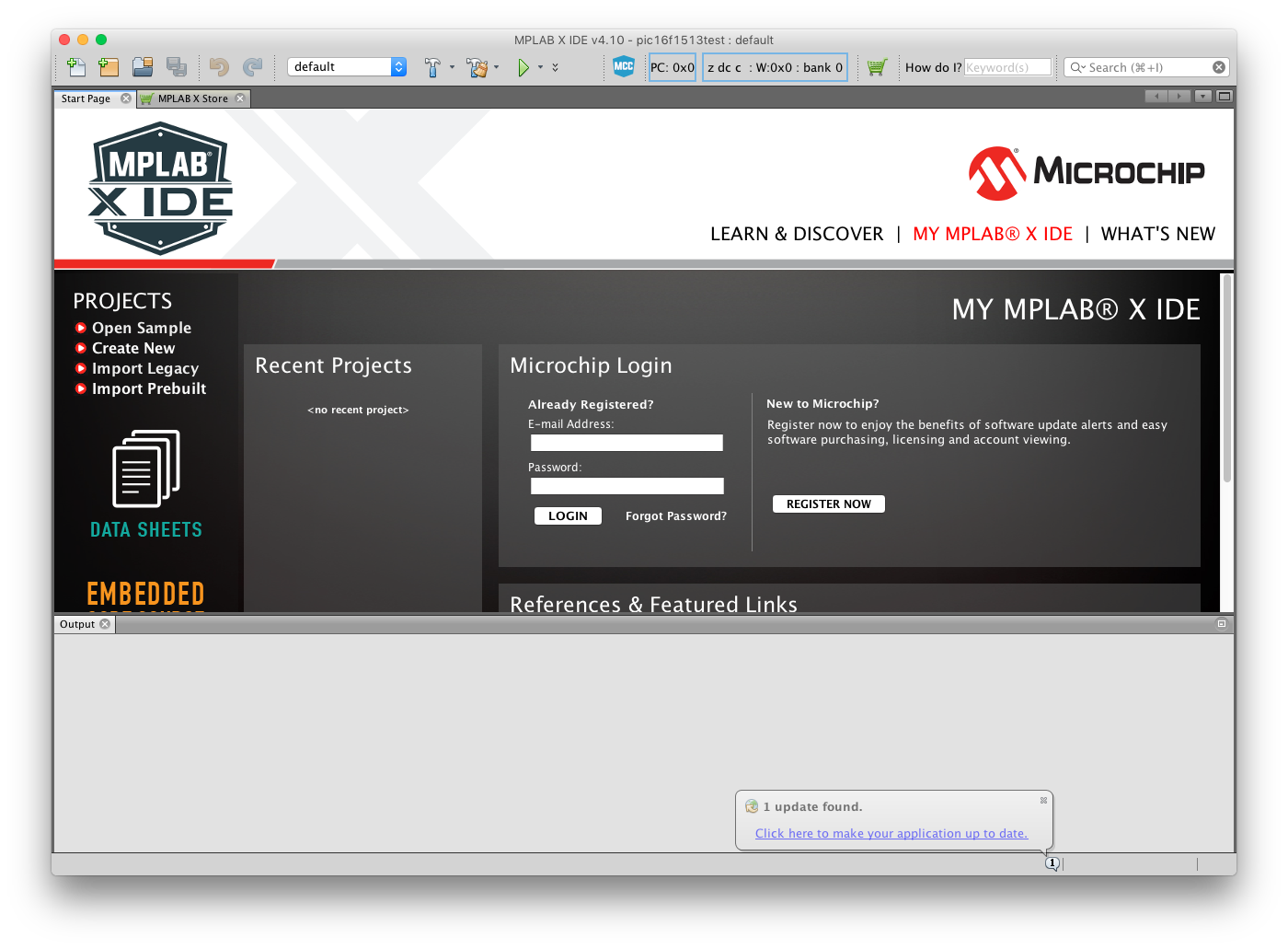The width and height of the screenshot is (1288, 949).
Task: Switch to the Start Page tab
Action: 86,98
